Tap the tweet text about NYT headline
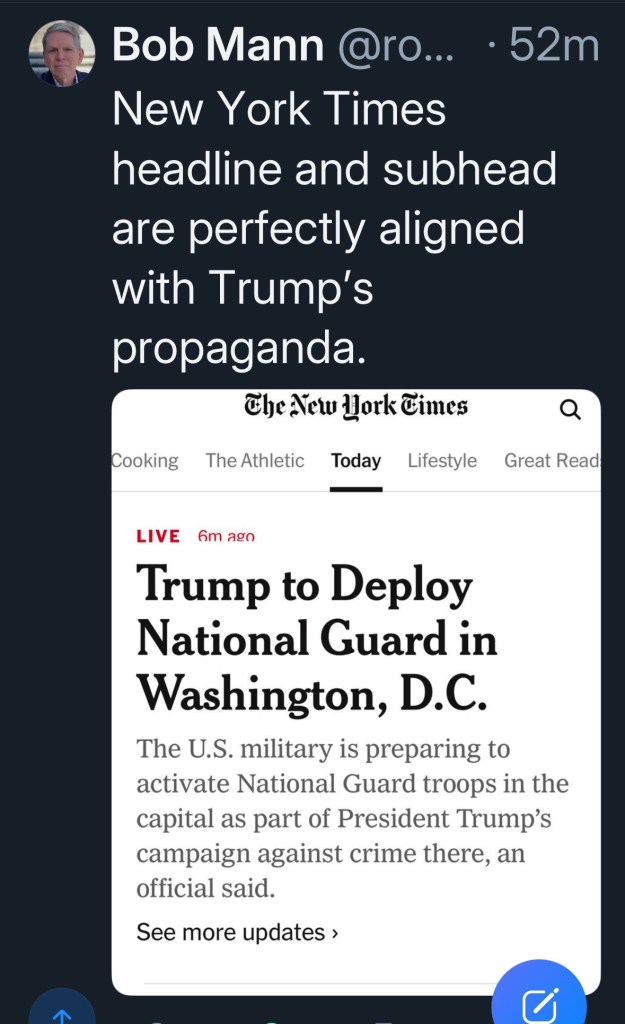This screenshot has height=1024, width=625. click(334, 228)
